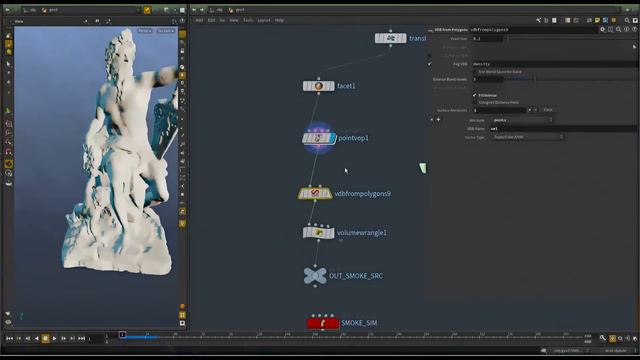The image size is (640, 360).
Task: Click the red magnet snapping icon in viewport toolbar
Action: click(9, 152)
